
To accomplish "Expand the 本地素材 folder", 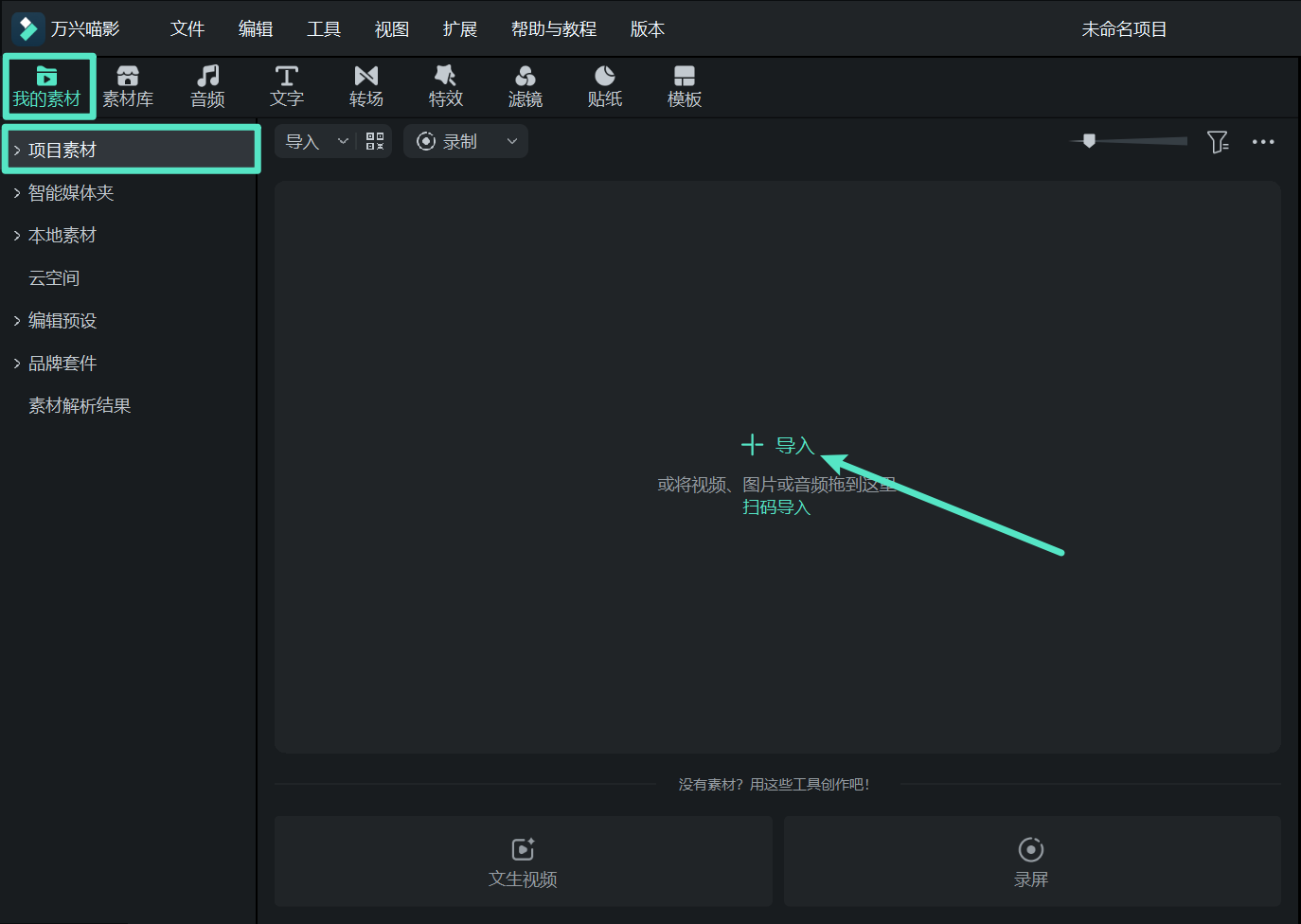I will (x=17, y=235).
